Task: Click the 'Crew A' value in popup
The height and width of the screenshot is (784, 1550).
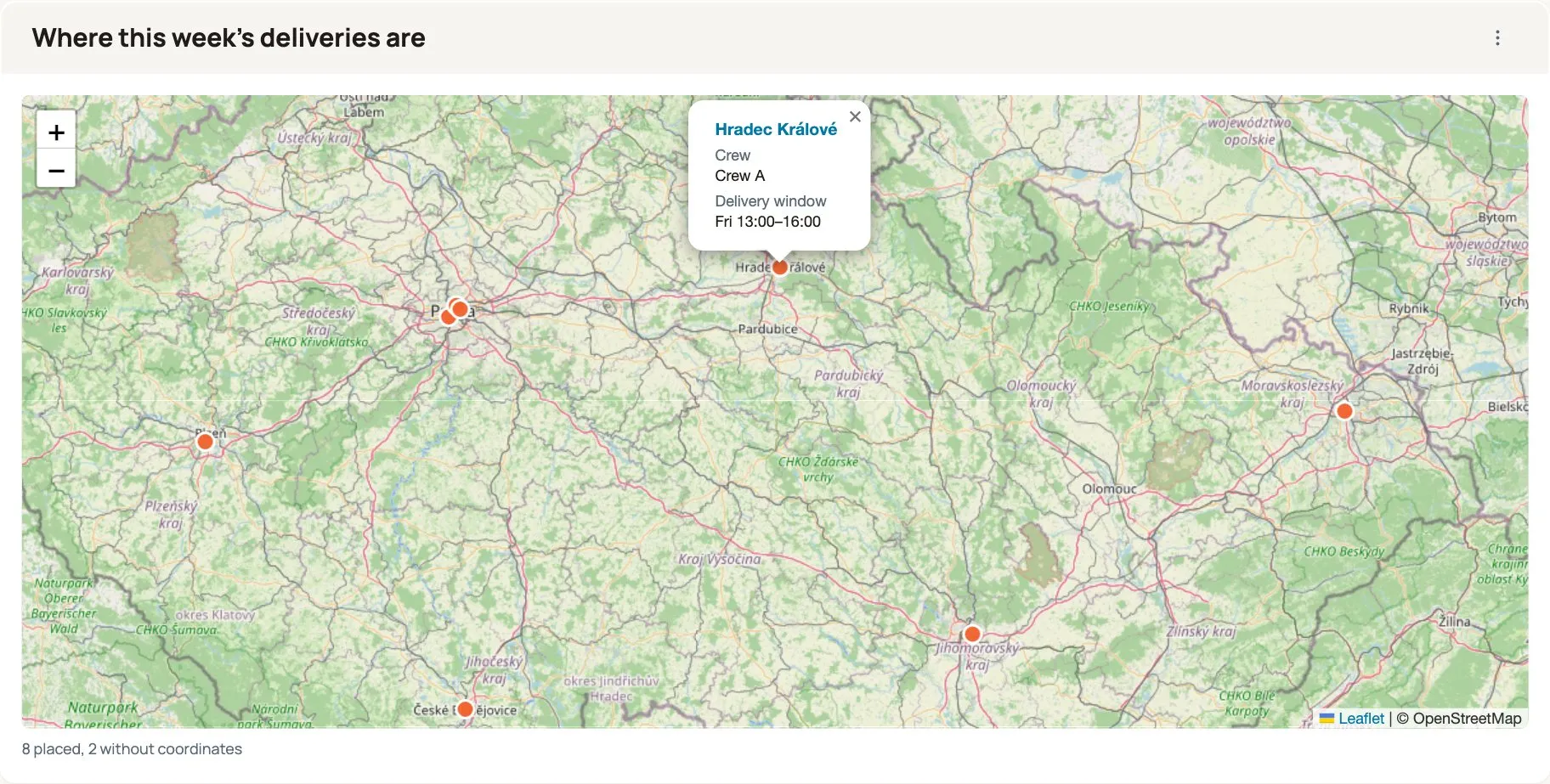Action: coord(739,176)
